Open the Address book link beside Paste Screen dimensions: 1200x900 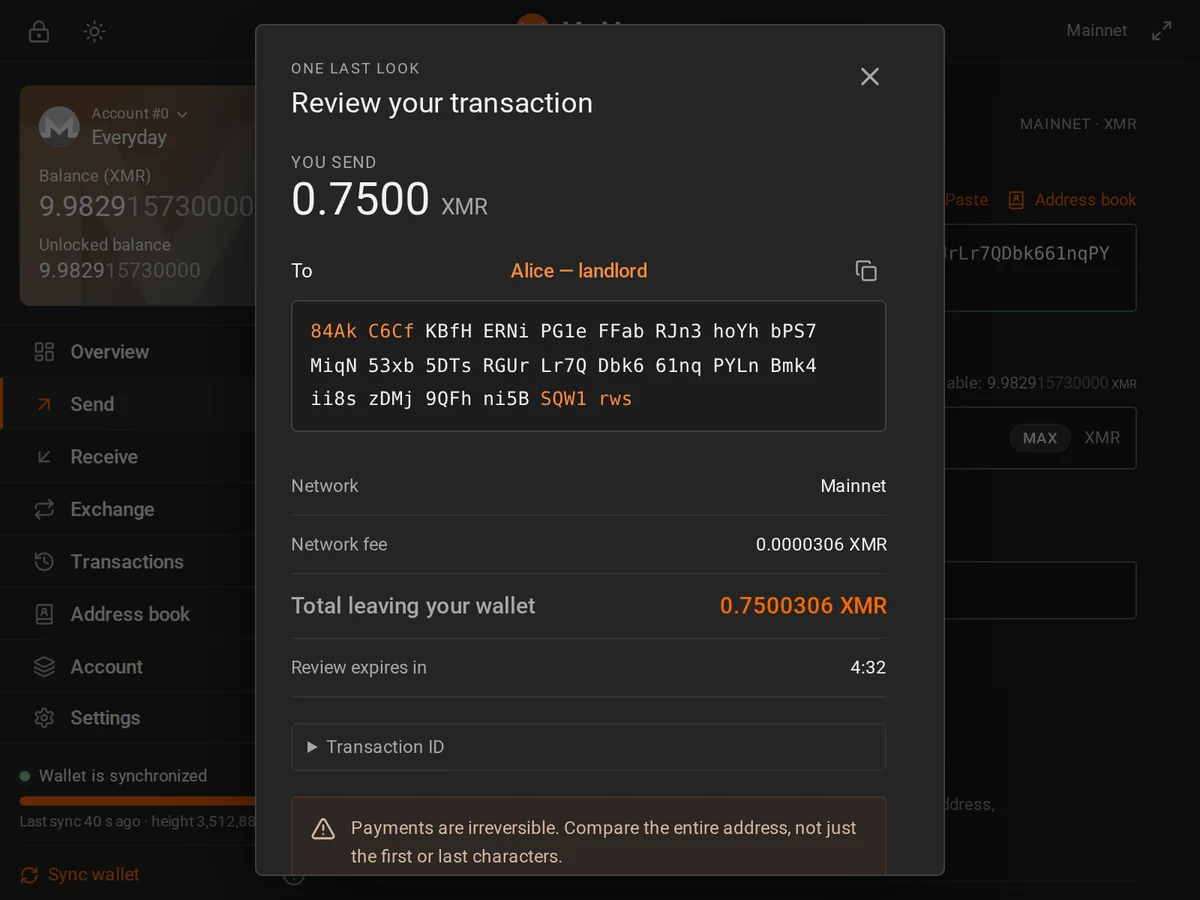click(1072, 200)
